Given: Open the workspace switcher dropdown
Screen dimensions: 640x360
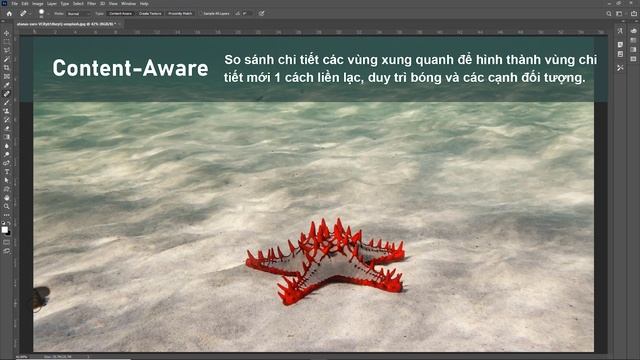Looking at the screenshot, I should (620, 13).
